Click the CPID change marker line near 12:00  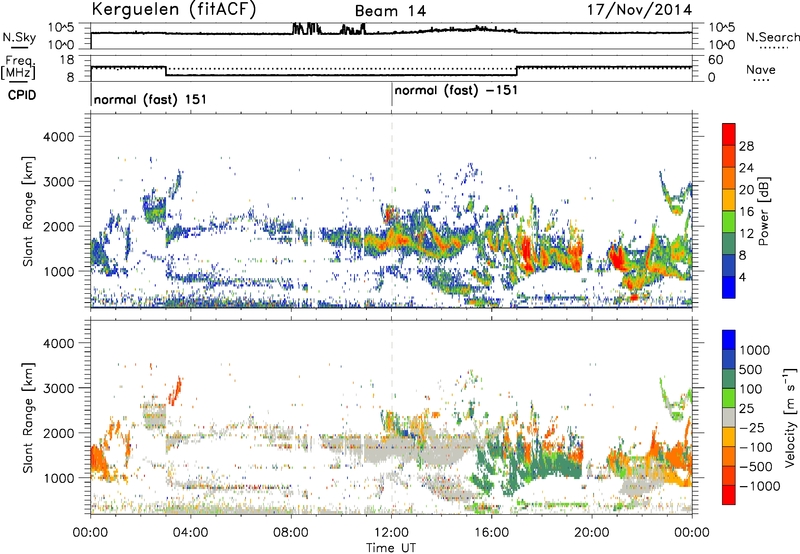[392, 95]
